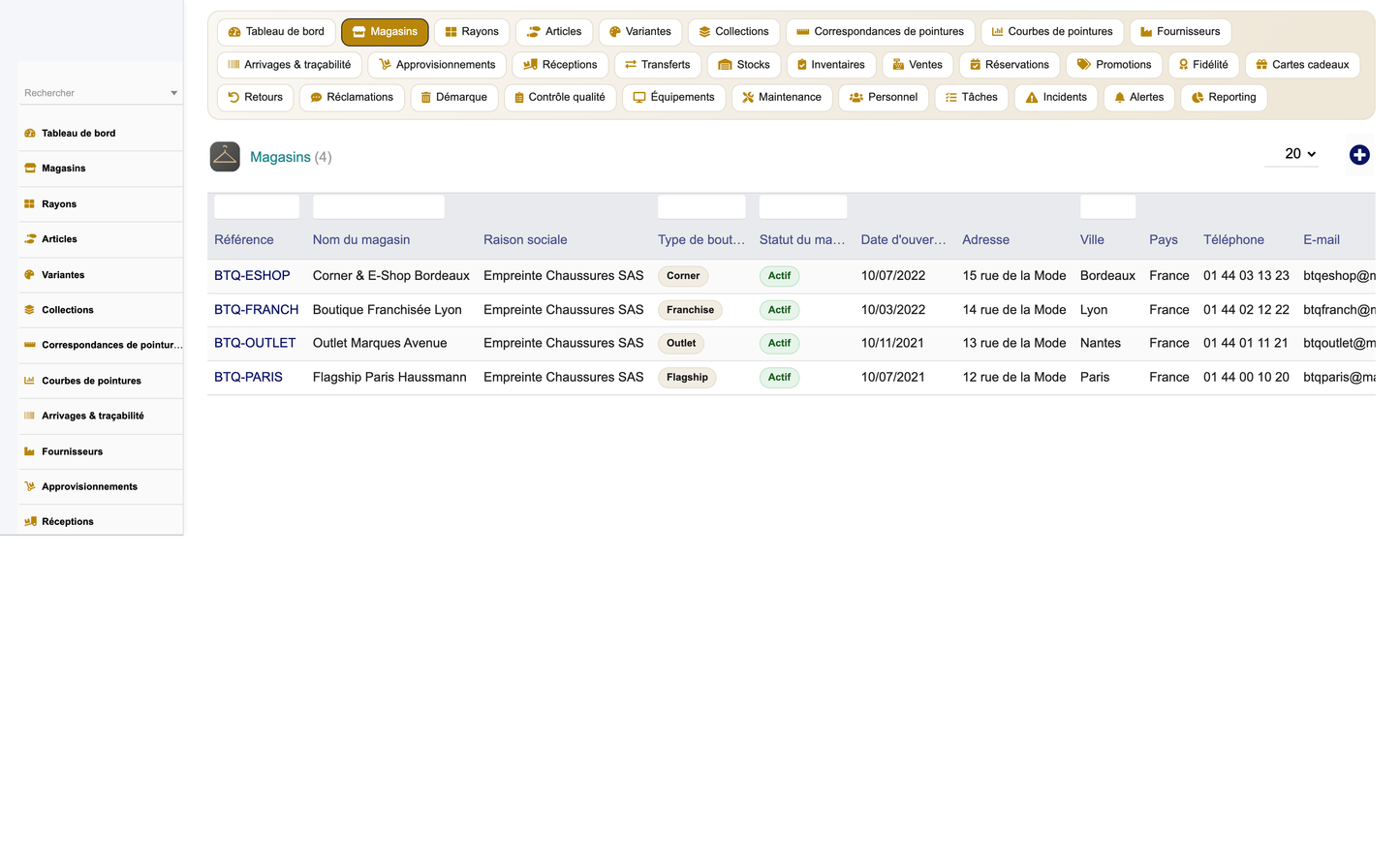
Task: Open Personnel group-icon tab
Action: click(884, 98)
